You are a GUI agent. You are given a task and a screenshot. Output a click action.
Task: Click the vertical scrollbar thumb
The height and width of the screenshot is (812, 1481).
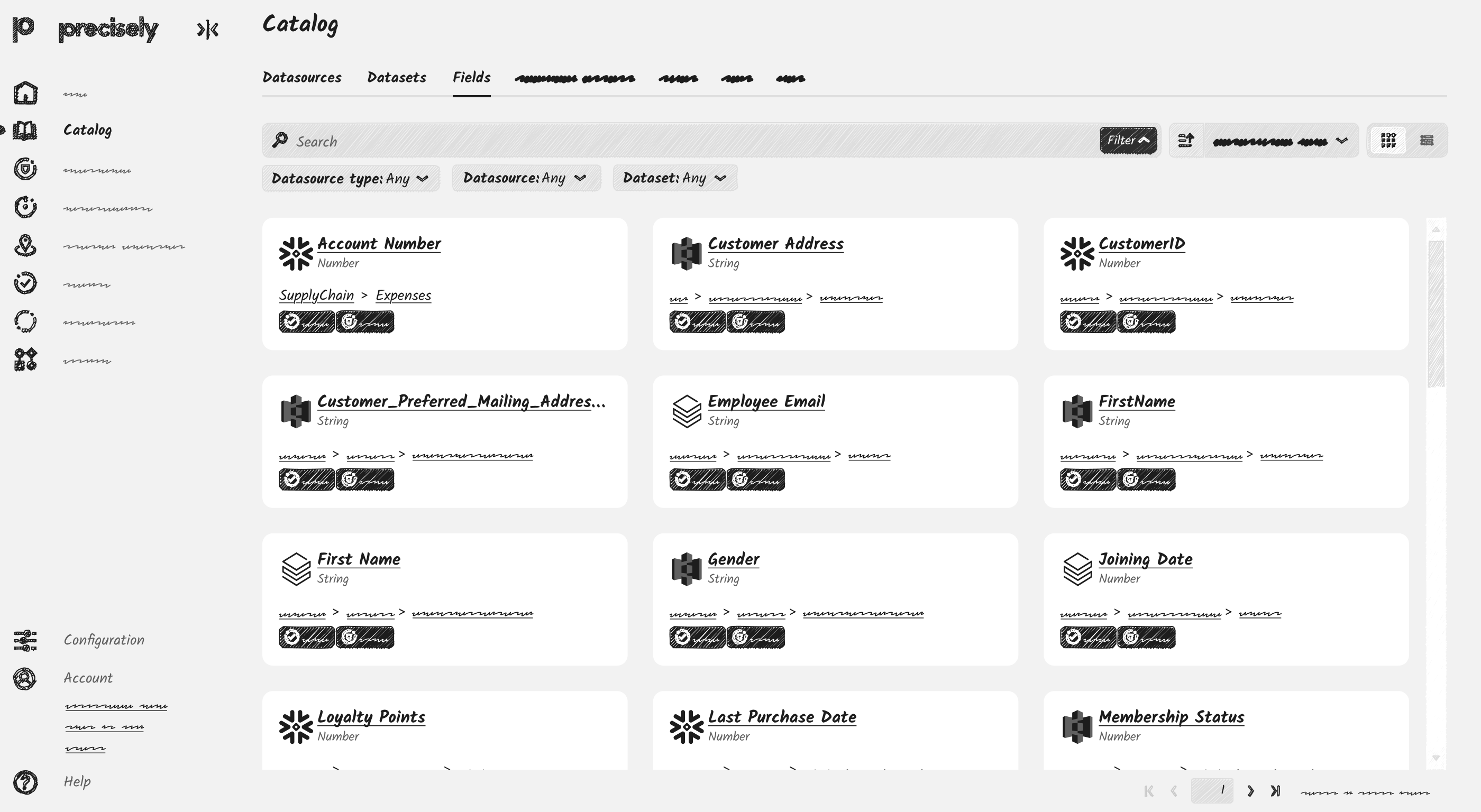tap(1436, 314)
